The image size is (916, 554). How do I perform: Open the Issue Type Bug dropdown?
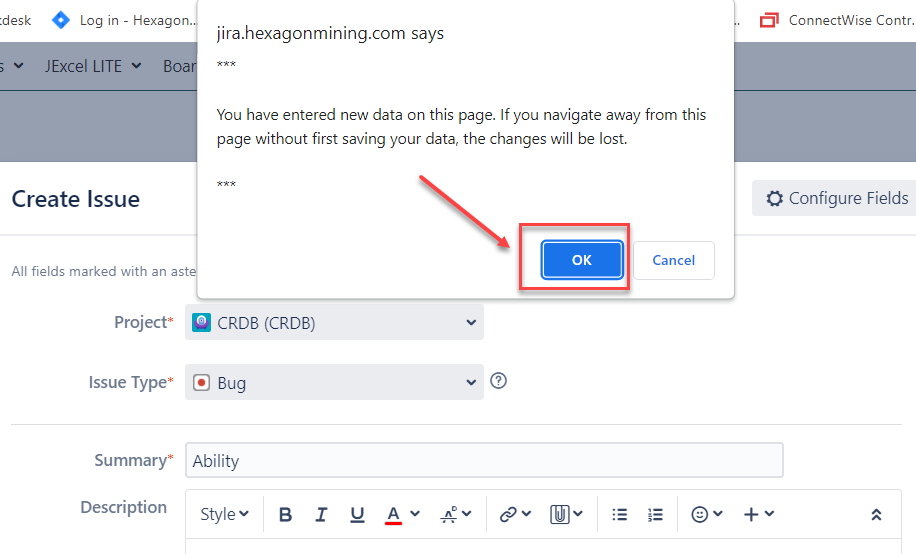[x=334, y=382]
